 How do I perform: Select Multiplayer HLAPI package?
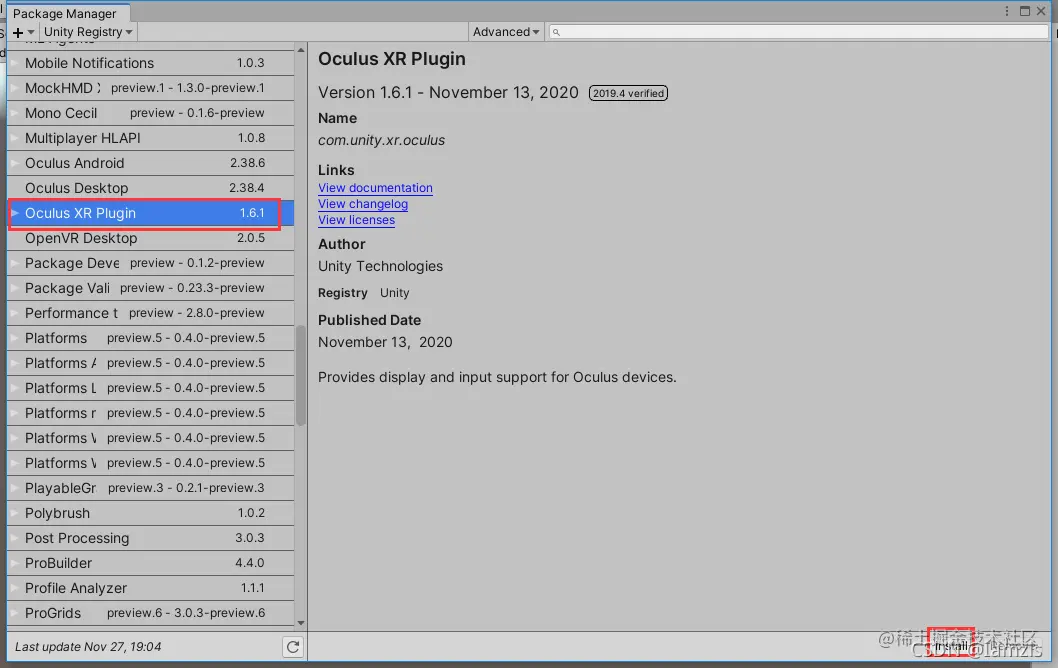pyautogui.click(x=150, y=138)
